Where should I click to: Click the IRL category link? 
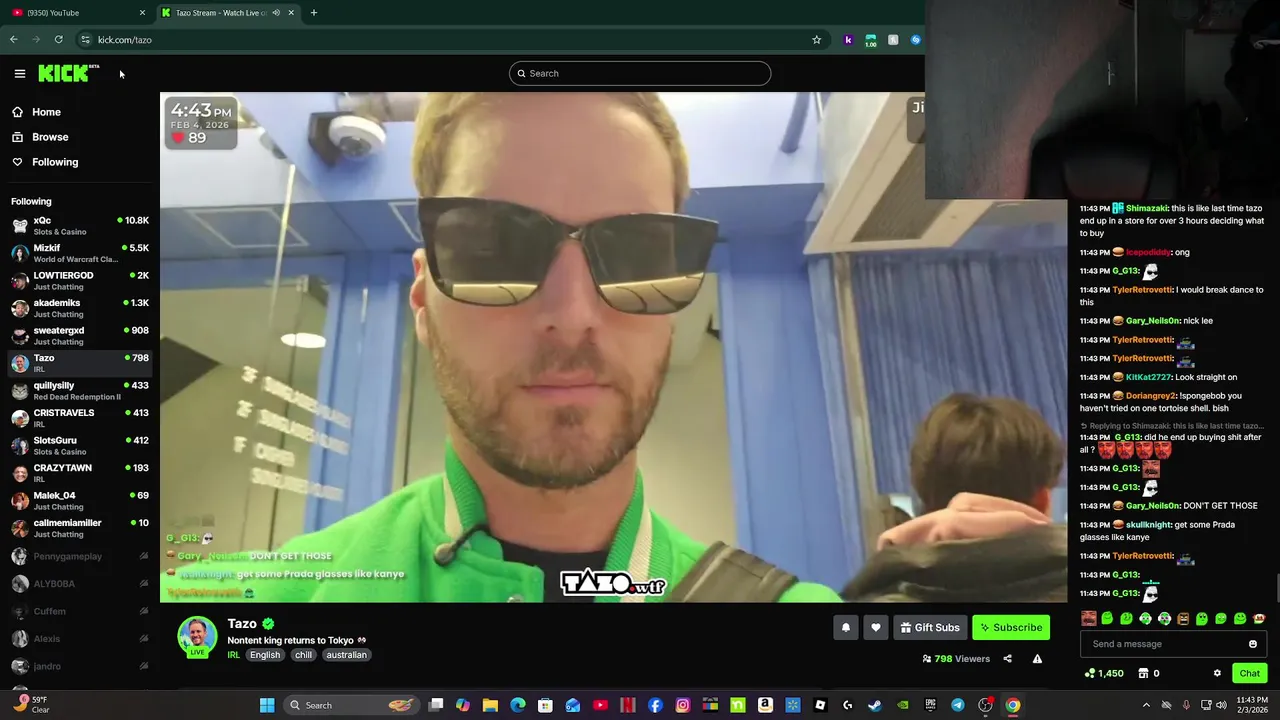tap(233, 655)
